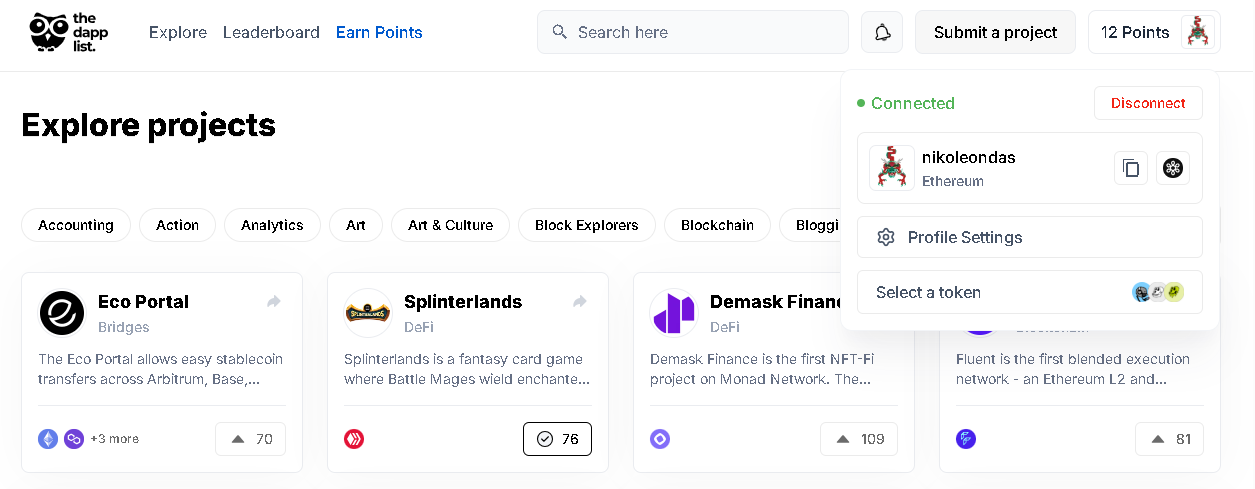Click Polygon chain icon on Eco Portal

pyautogui.click(x=74, y=438)
